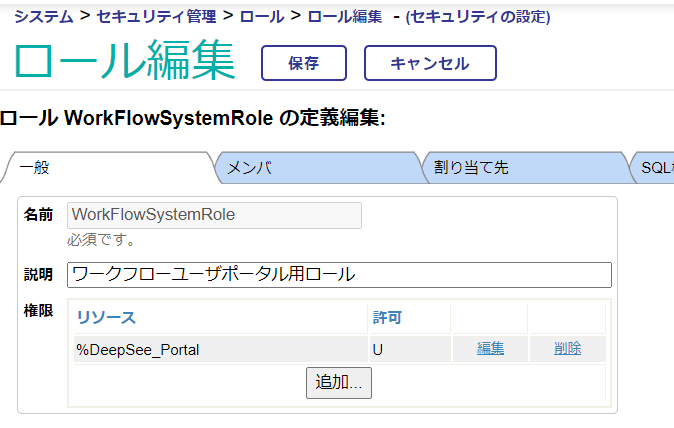Click the リソース column header
674x428 pixels.
tap(106, 318)
